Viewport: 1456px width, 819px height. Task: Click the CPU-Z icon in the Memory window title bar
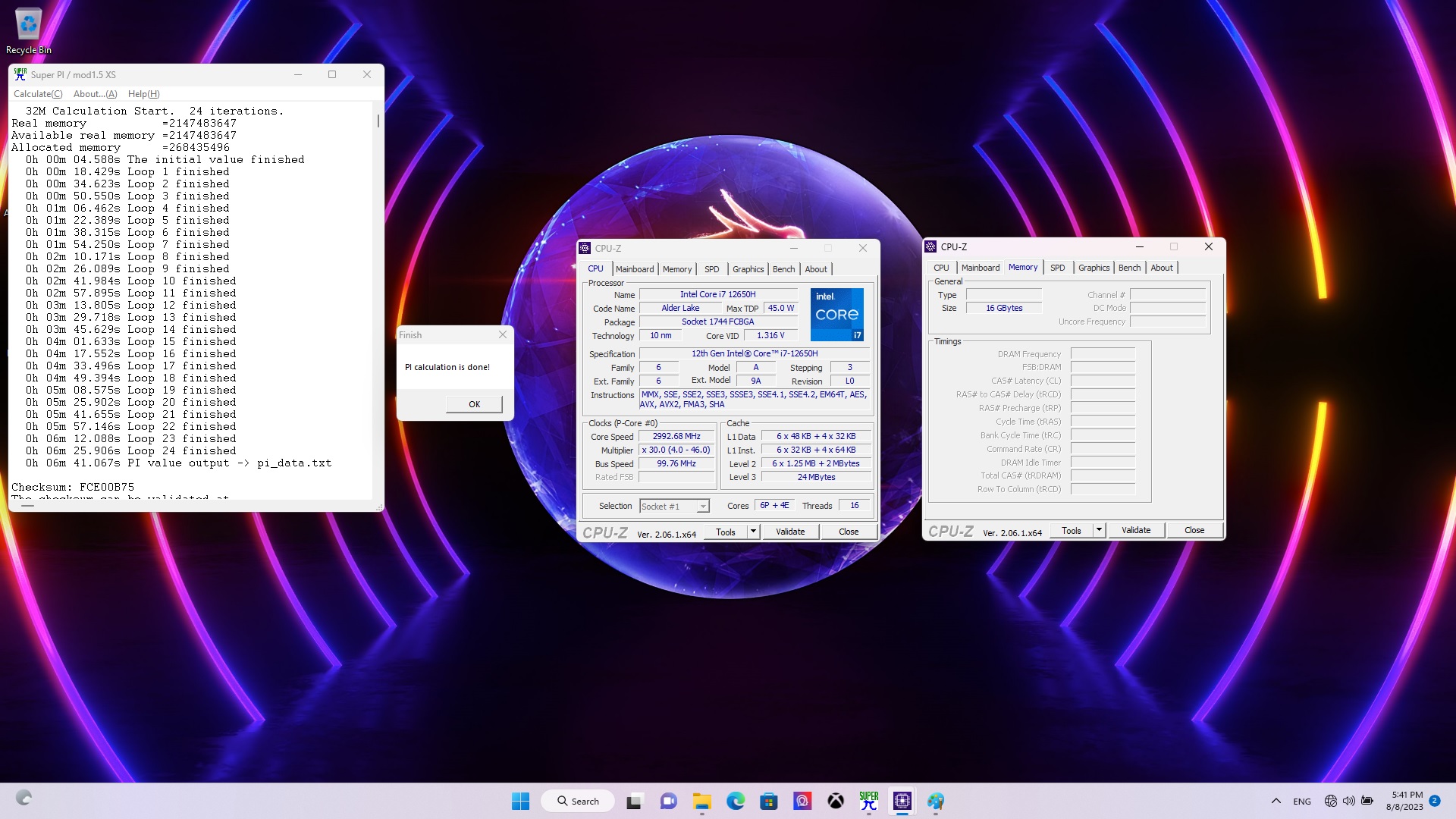click(930, 246)
